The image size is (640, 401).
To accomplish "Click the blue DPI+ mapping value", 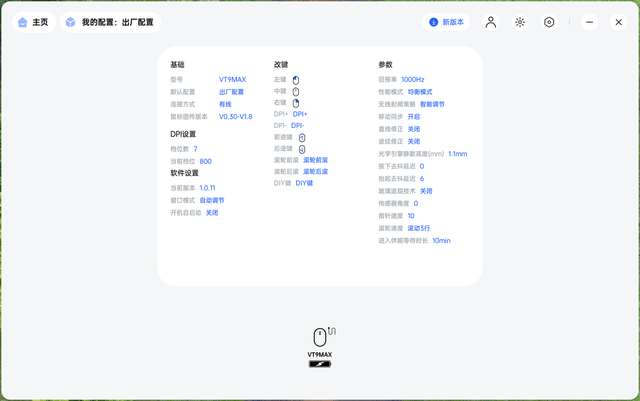I will [x=300, y=114].
